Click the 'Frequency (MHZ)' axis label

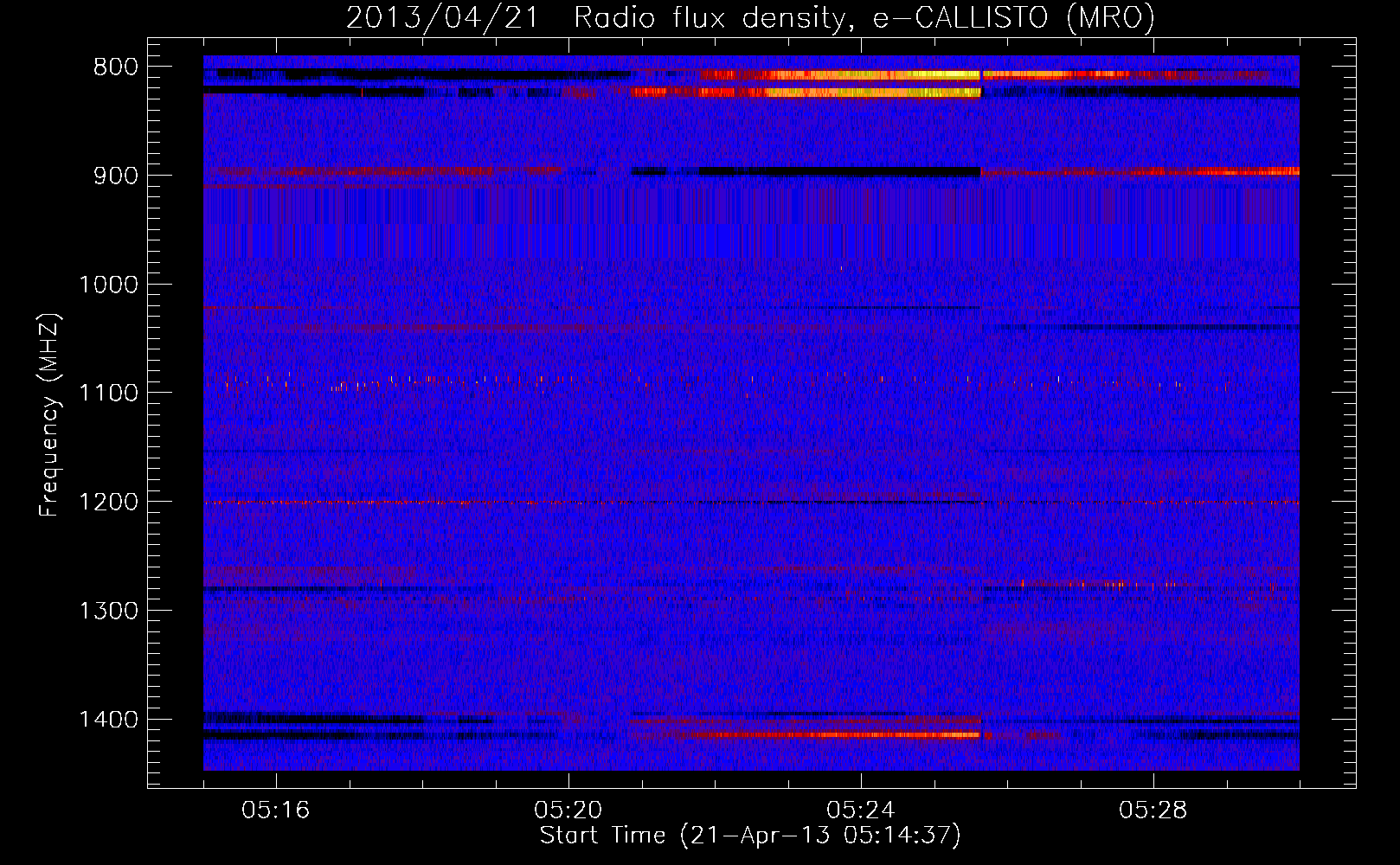click(x=49, y=415)
